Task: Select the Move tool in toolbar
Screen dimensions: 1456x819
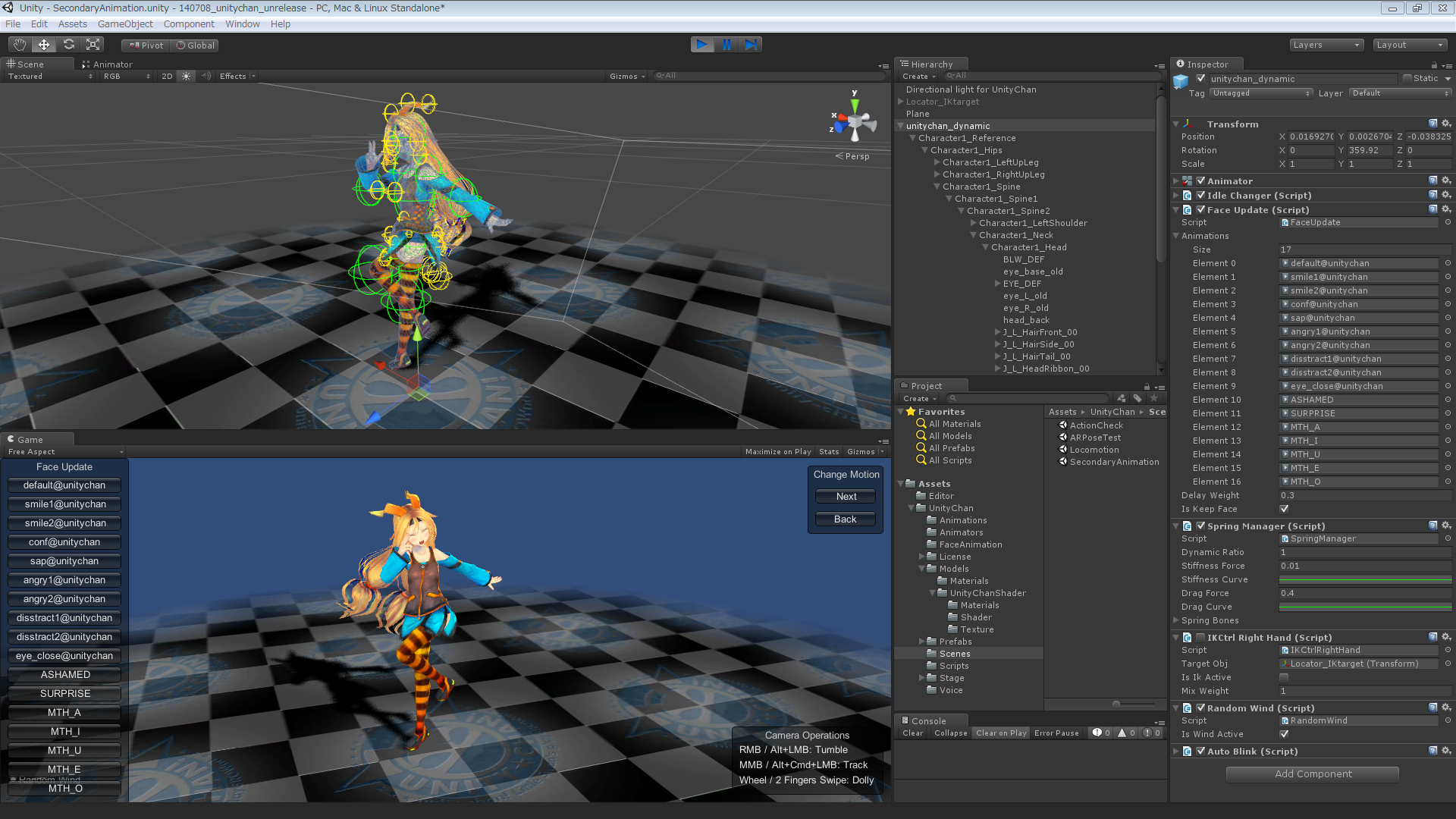Action: [44, 45]
